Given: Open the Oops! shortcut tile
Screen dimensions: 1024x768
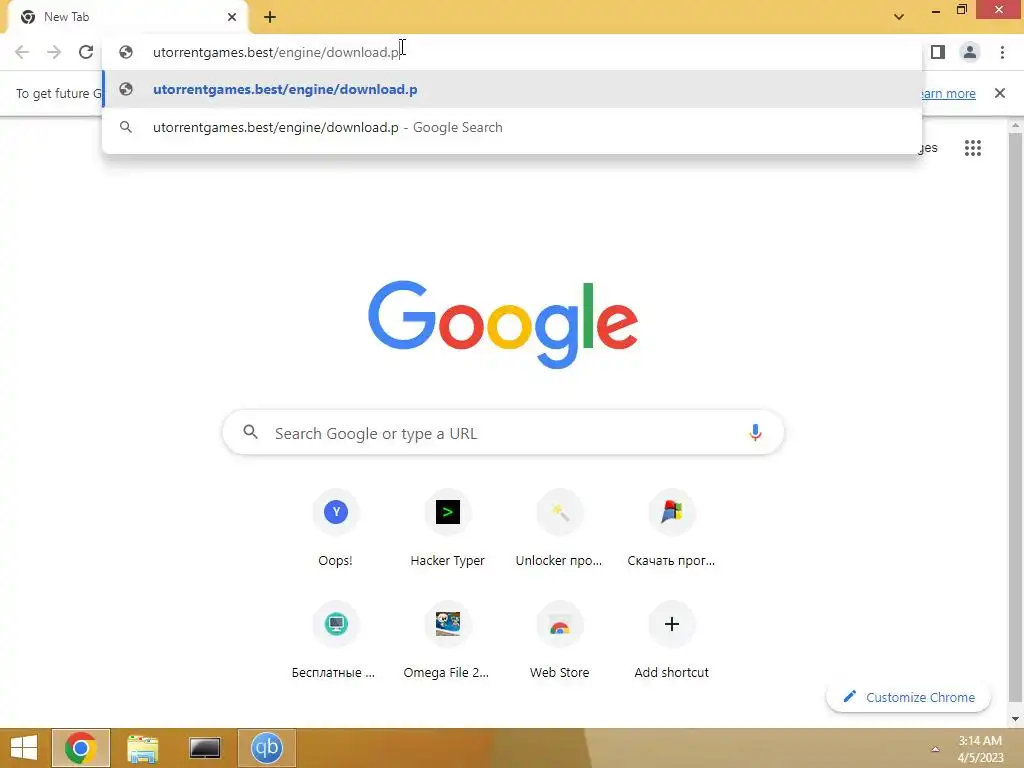Looking at the screenshot, I should tap(336, 529).
